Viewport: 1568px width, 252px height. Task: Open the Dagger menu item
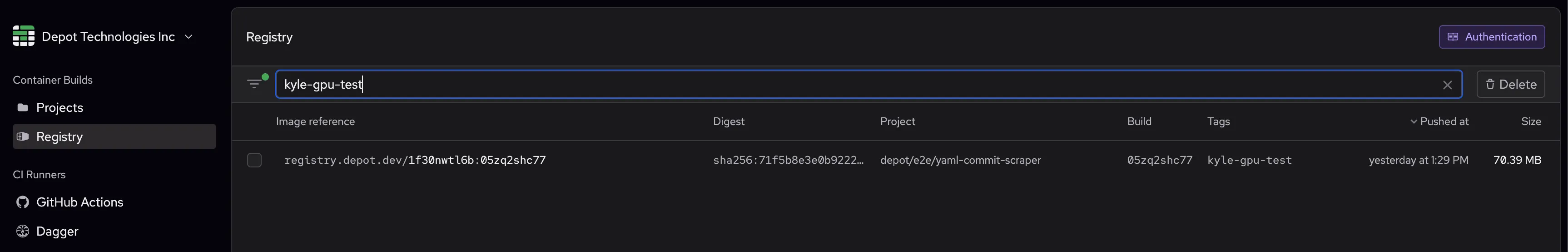(x=57, y=231)
